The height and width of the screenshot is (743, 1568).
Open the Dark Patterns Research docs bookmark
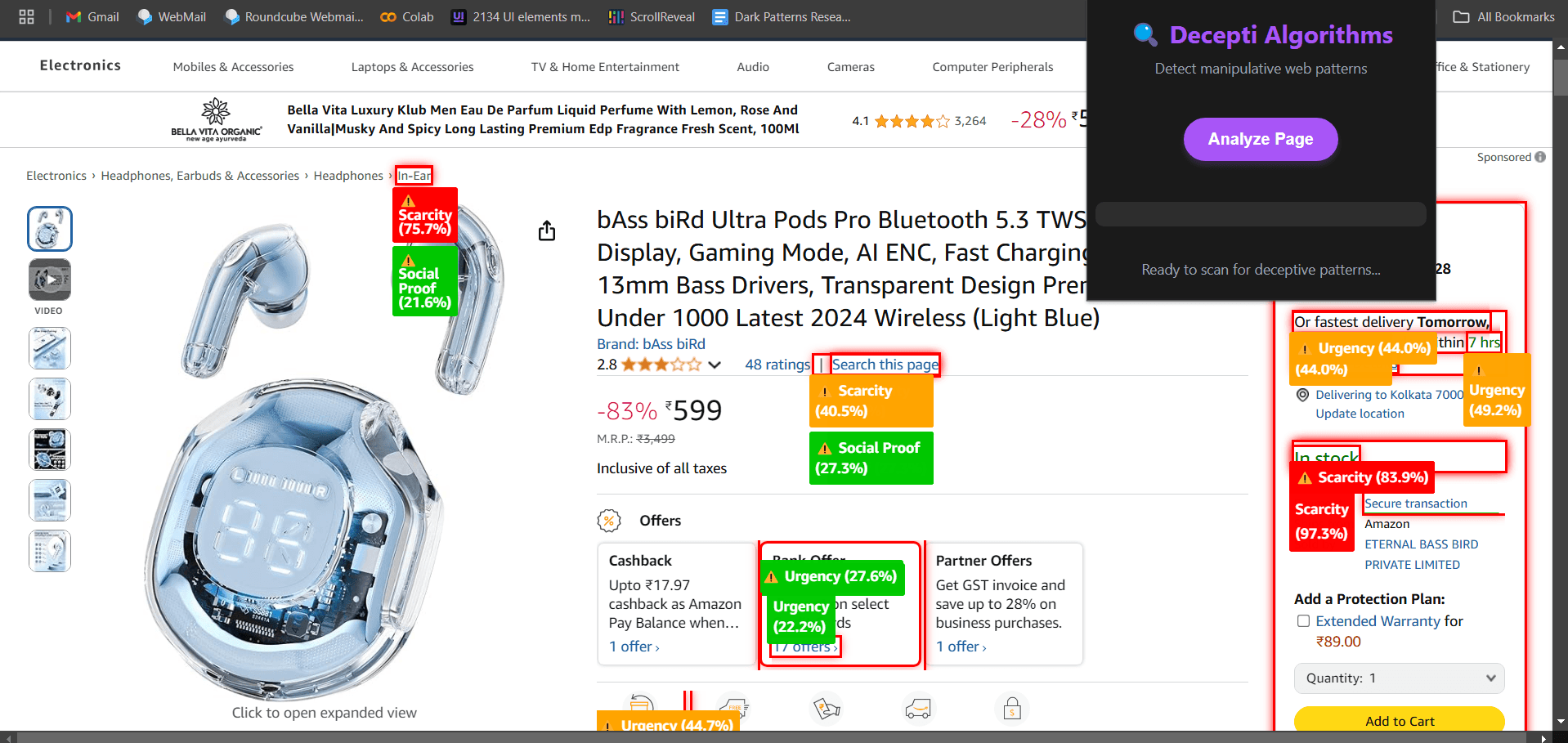[782, 16]
